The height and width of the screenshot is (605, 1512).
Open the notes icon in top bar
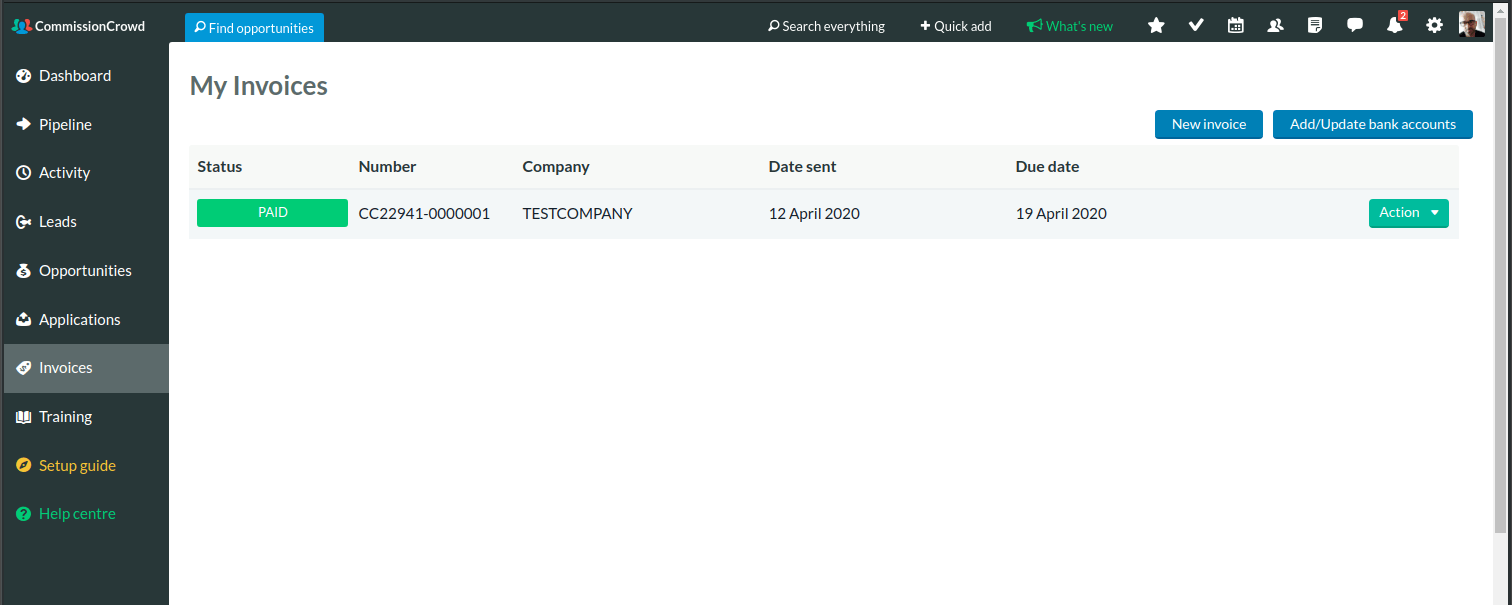(1315, 26)
